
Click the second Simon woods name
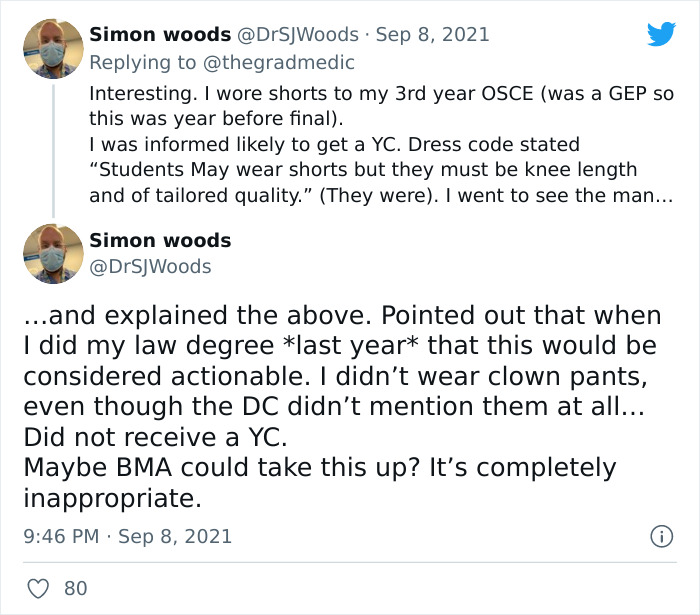point(160,241)
